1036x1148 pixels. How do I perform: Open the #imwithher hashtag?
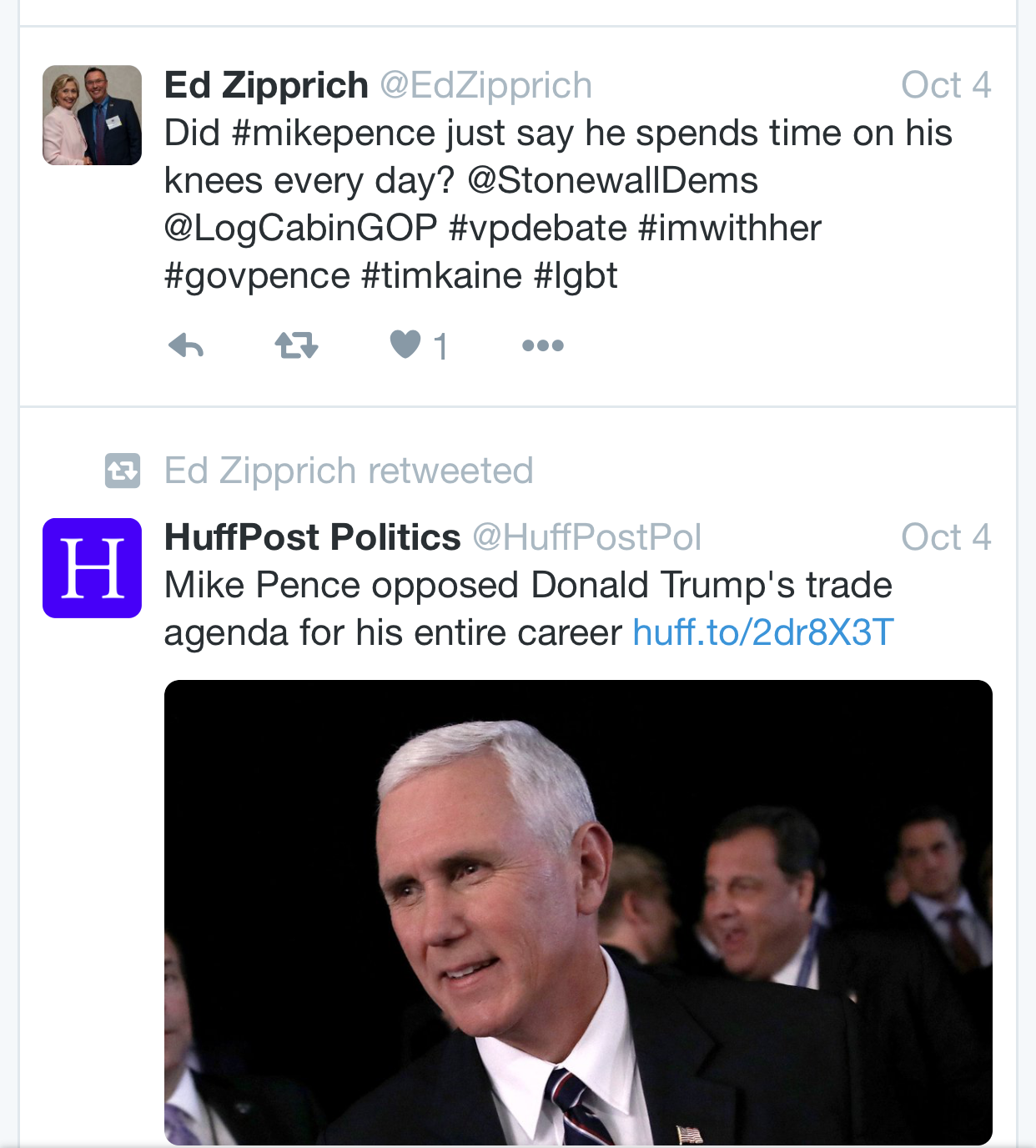[x=730, y=229]
